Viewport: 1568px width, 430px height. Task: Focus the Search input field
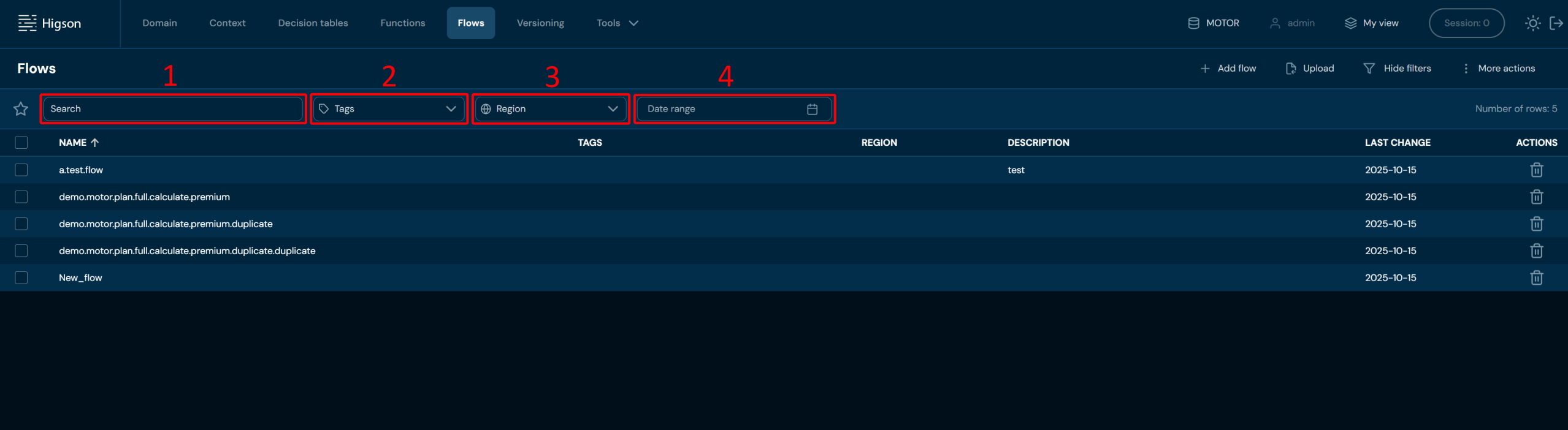click(173, 109)
